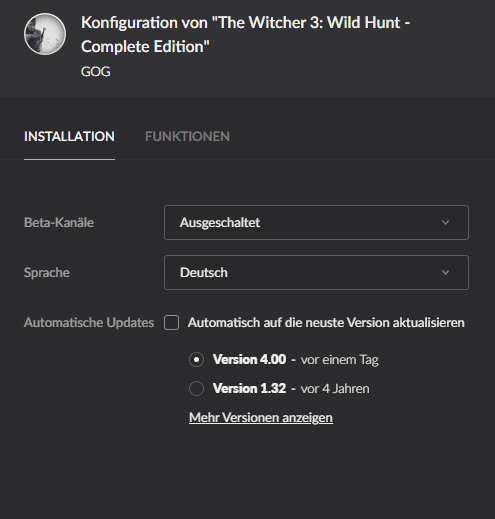Select the Version 1.32 radio button
495x519 pixels.
(196, 388)
